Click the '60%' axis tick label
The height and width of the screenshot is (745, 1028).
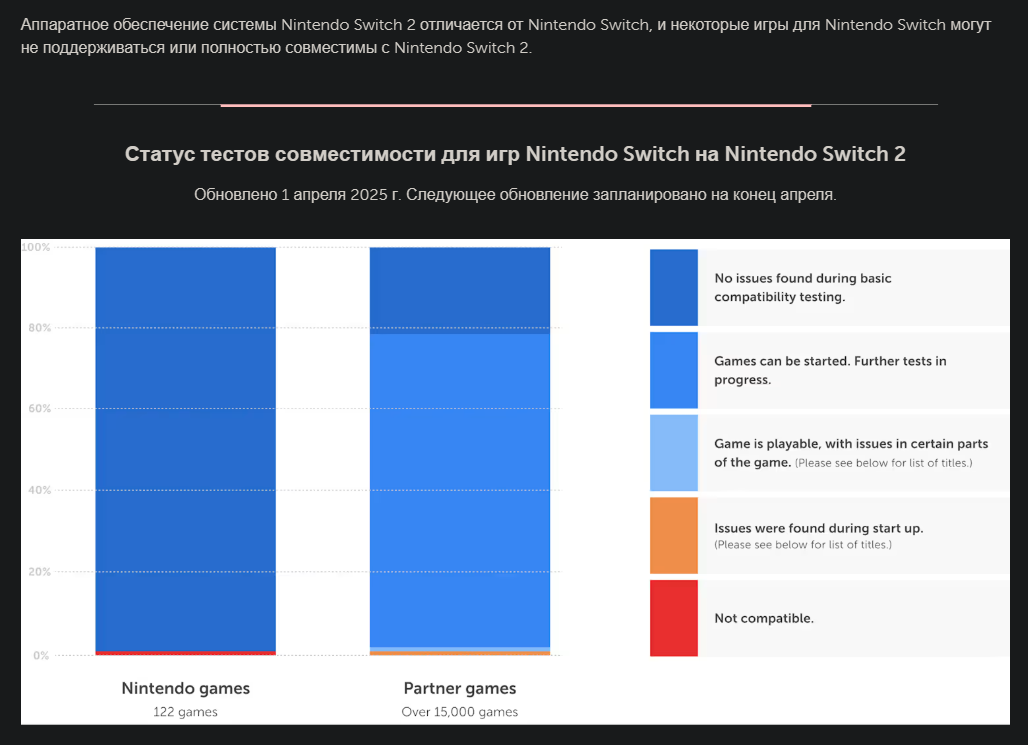[39, 409]
